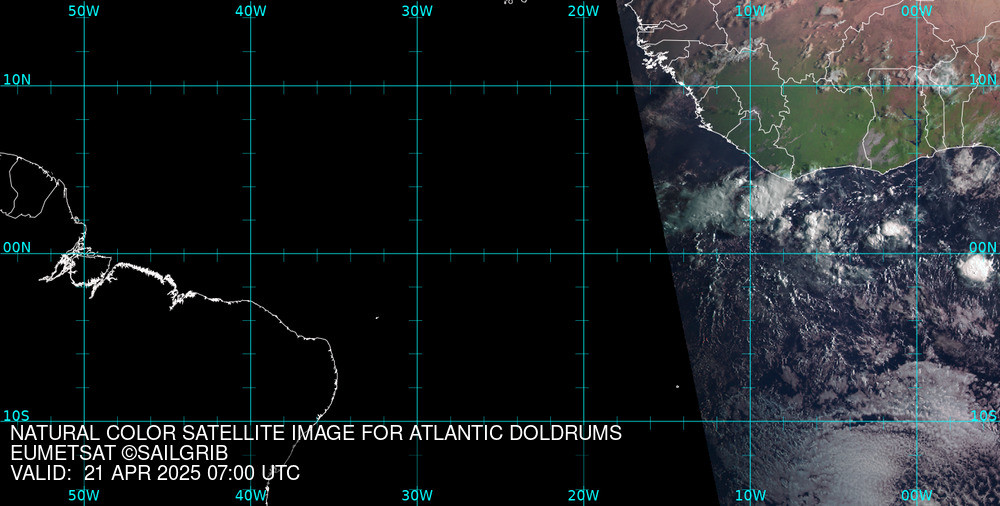This screenshot has height=506, width=1000.
Task: Click the 50W label at top
Action: click(84, 11)
